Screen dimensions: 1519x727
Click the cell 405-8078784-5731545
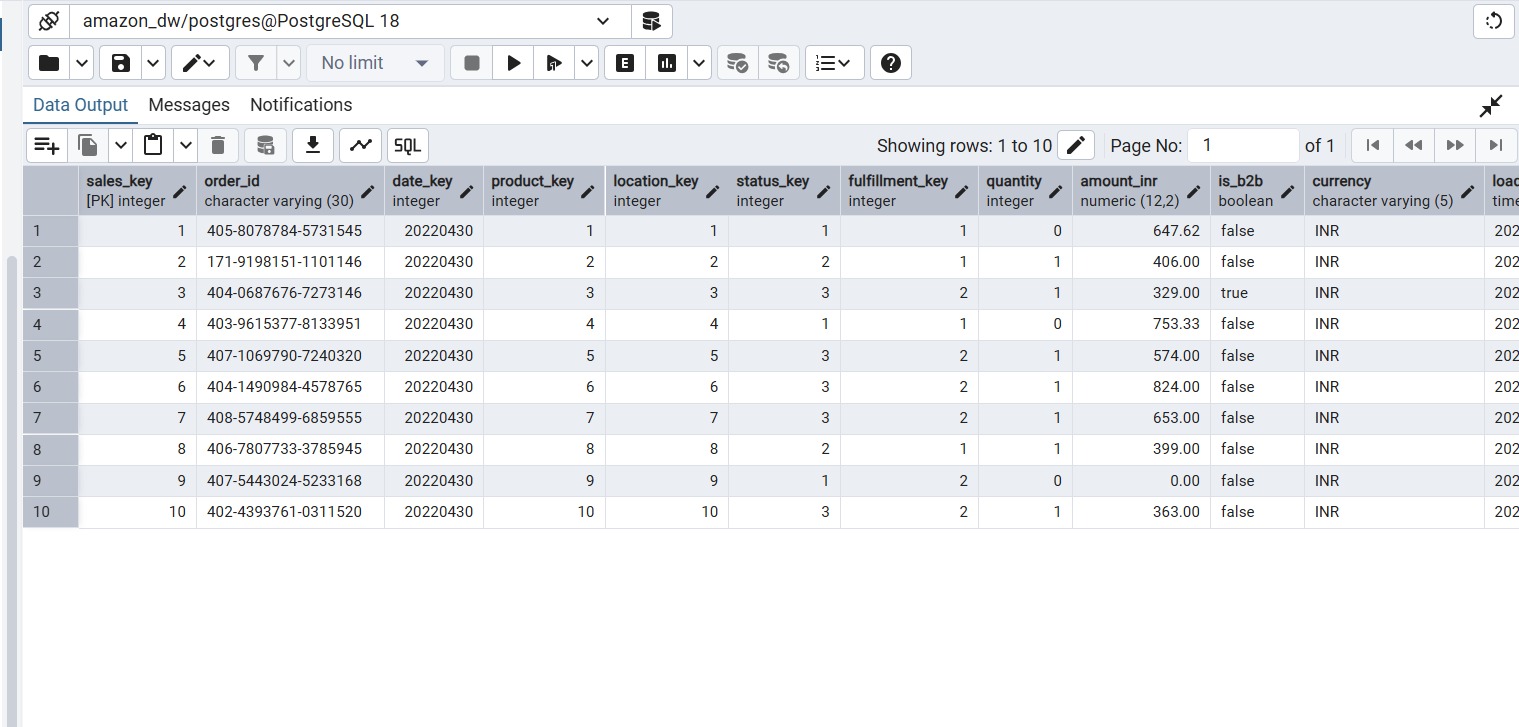tap(290, 231)
